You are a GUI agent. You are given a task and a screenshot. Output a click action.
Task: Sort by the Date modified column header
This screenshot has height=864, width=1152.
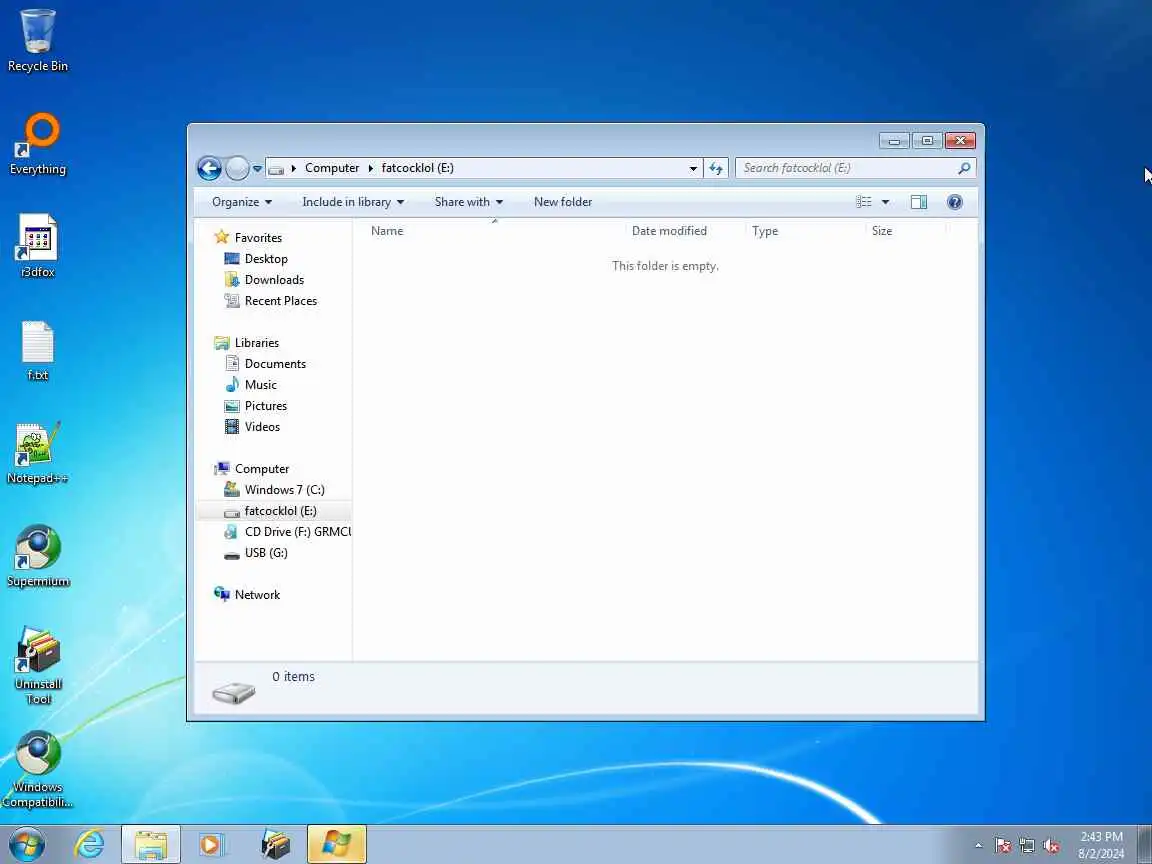pyautogui.click(x=685, y=231)
